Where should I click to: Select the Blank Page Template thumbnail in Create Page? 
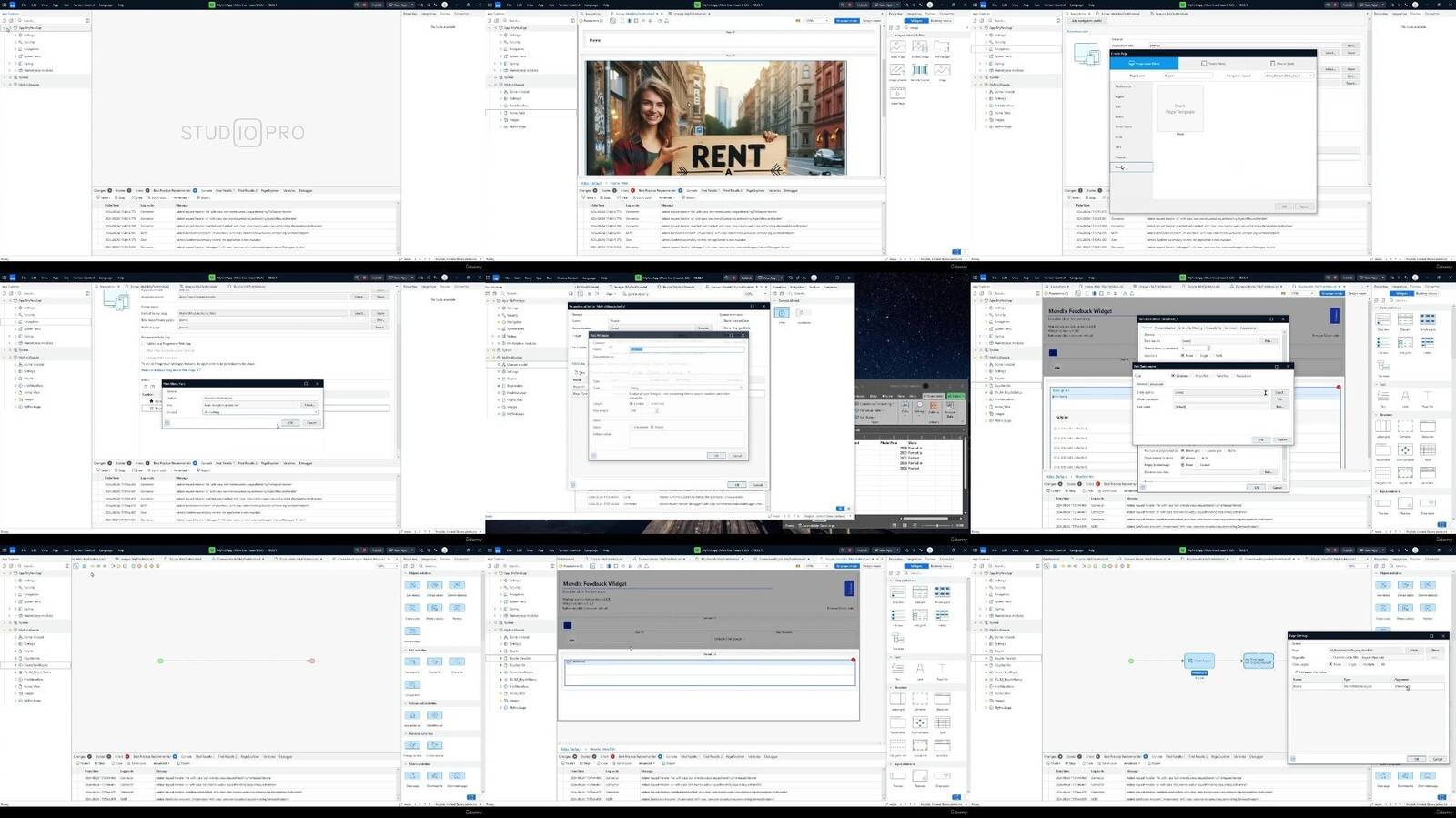click(1180, 108)
